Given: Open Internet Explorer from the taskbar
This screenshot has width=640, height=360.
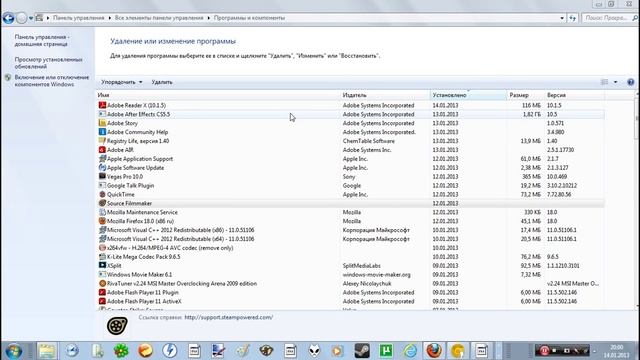Looking at the screenshot, I should (410, 351).
